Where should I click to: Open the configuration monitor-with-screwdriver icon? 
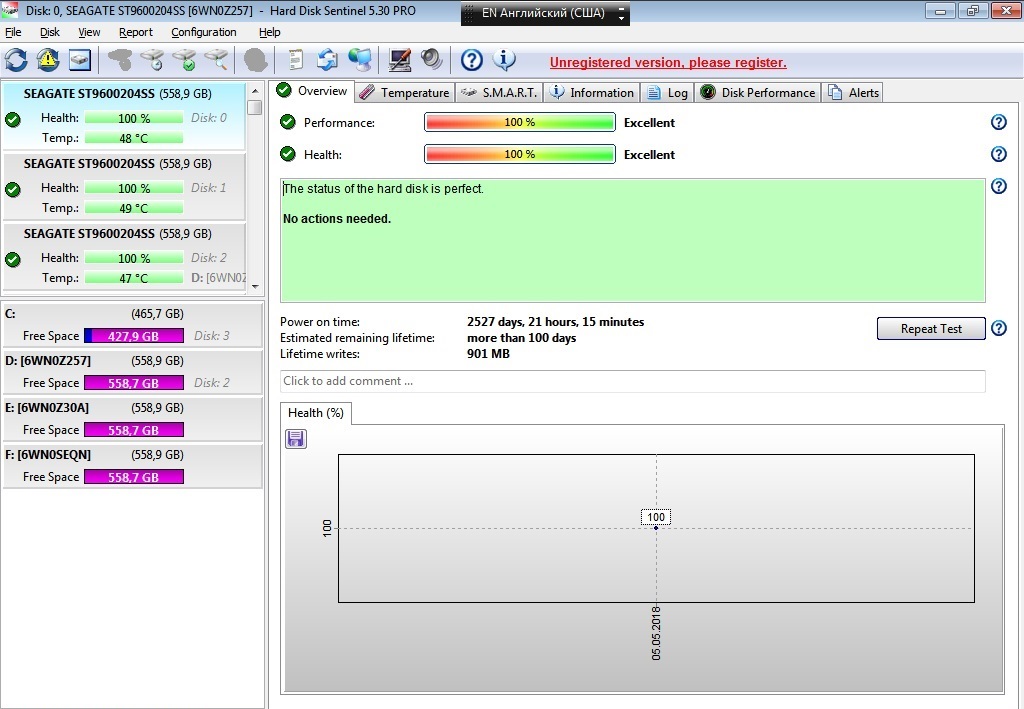[399, 60]
